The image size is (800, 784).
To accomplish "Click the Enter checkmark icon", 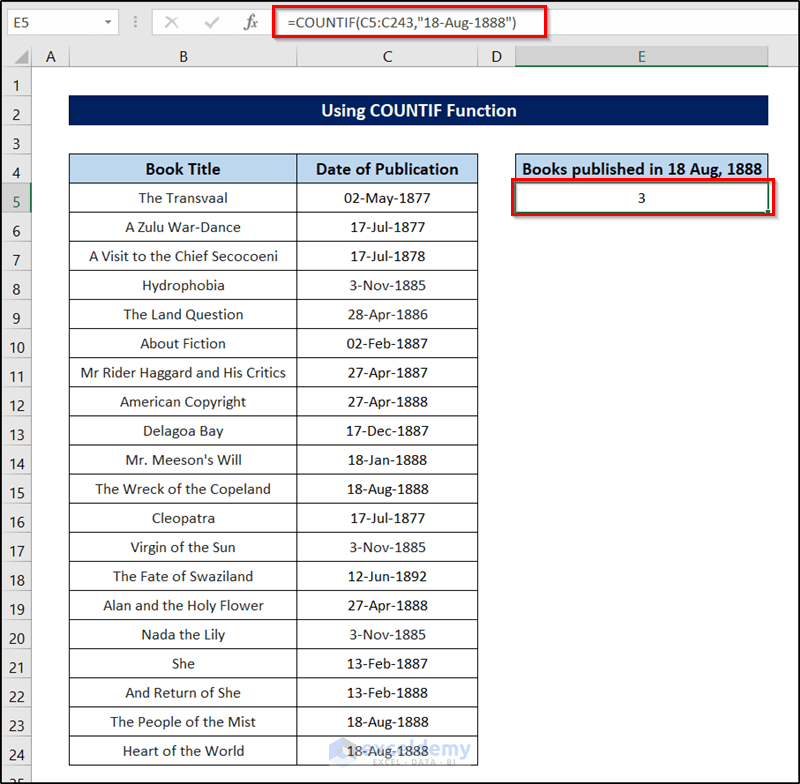I will [214, 22].
